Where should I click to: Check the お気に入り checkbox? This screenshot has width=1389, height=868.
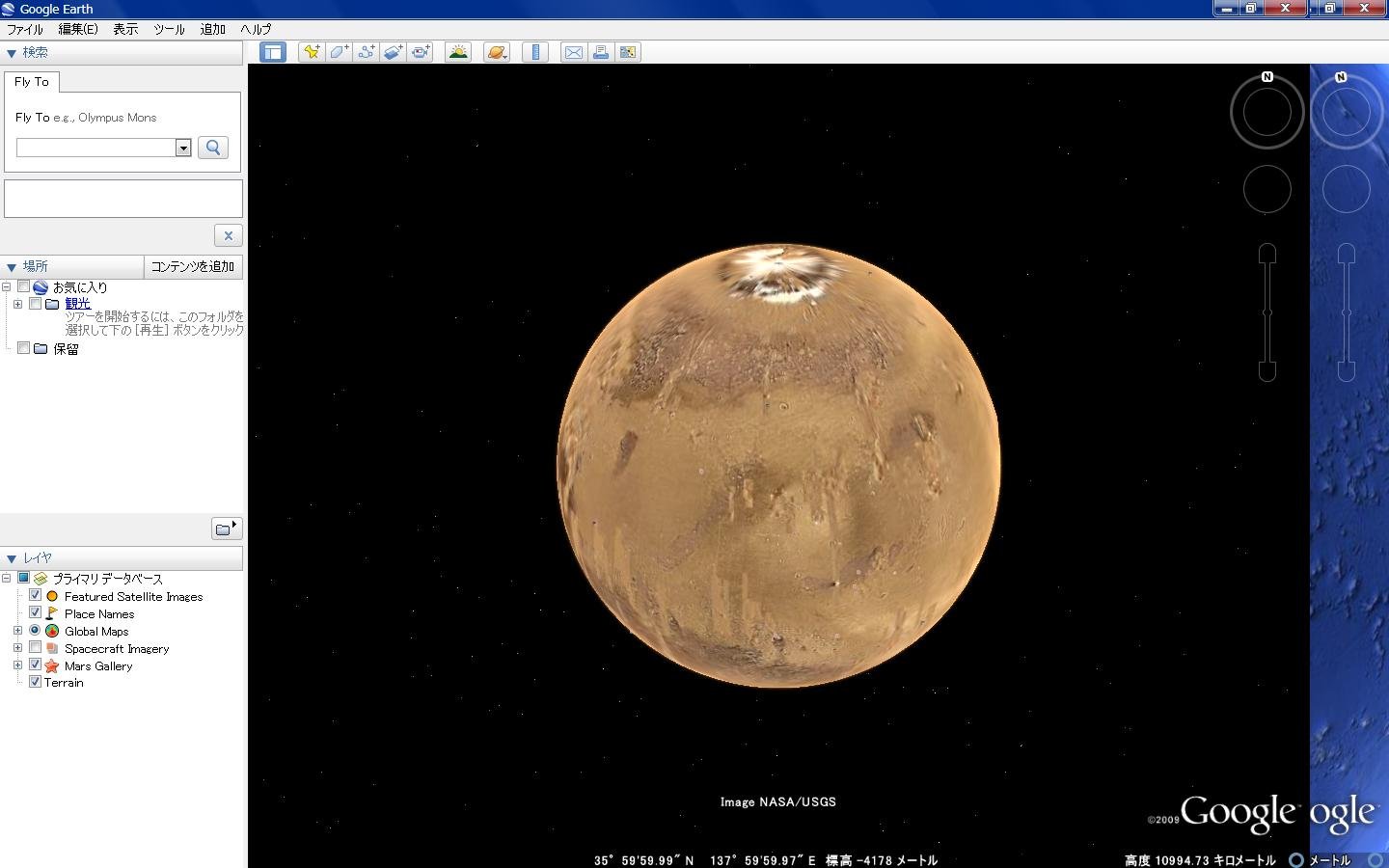point(23,286)
